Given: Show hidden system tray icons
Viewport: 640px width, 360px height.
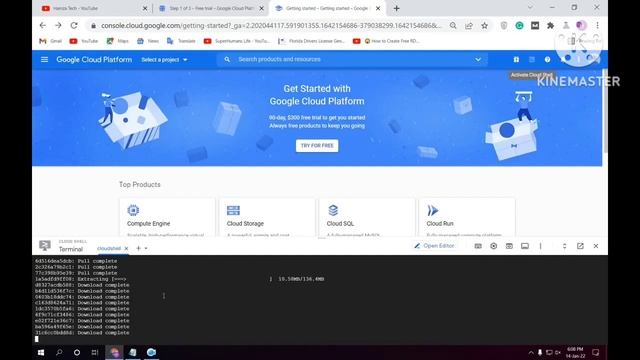Looking at the screenshot, I should coord(531,352).
